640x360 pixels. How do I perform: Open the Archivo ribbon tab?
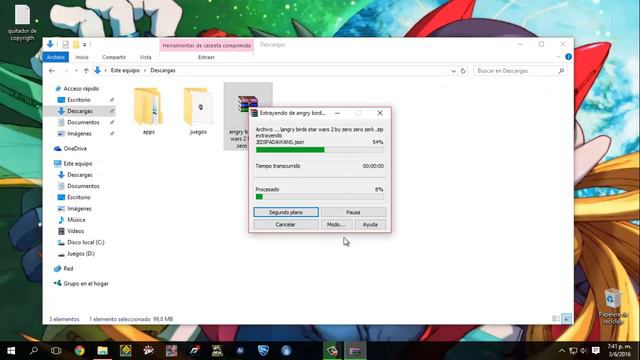pyautogui.click(x=56, y=57)
